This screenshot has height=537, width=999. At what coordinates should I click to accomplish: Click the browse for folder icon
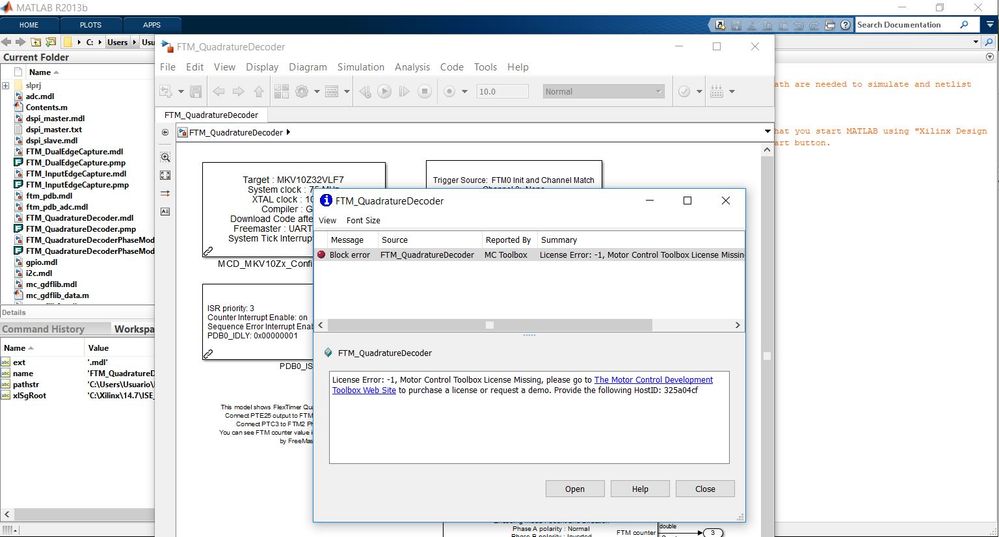point(50,42)
